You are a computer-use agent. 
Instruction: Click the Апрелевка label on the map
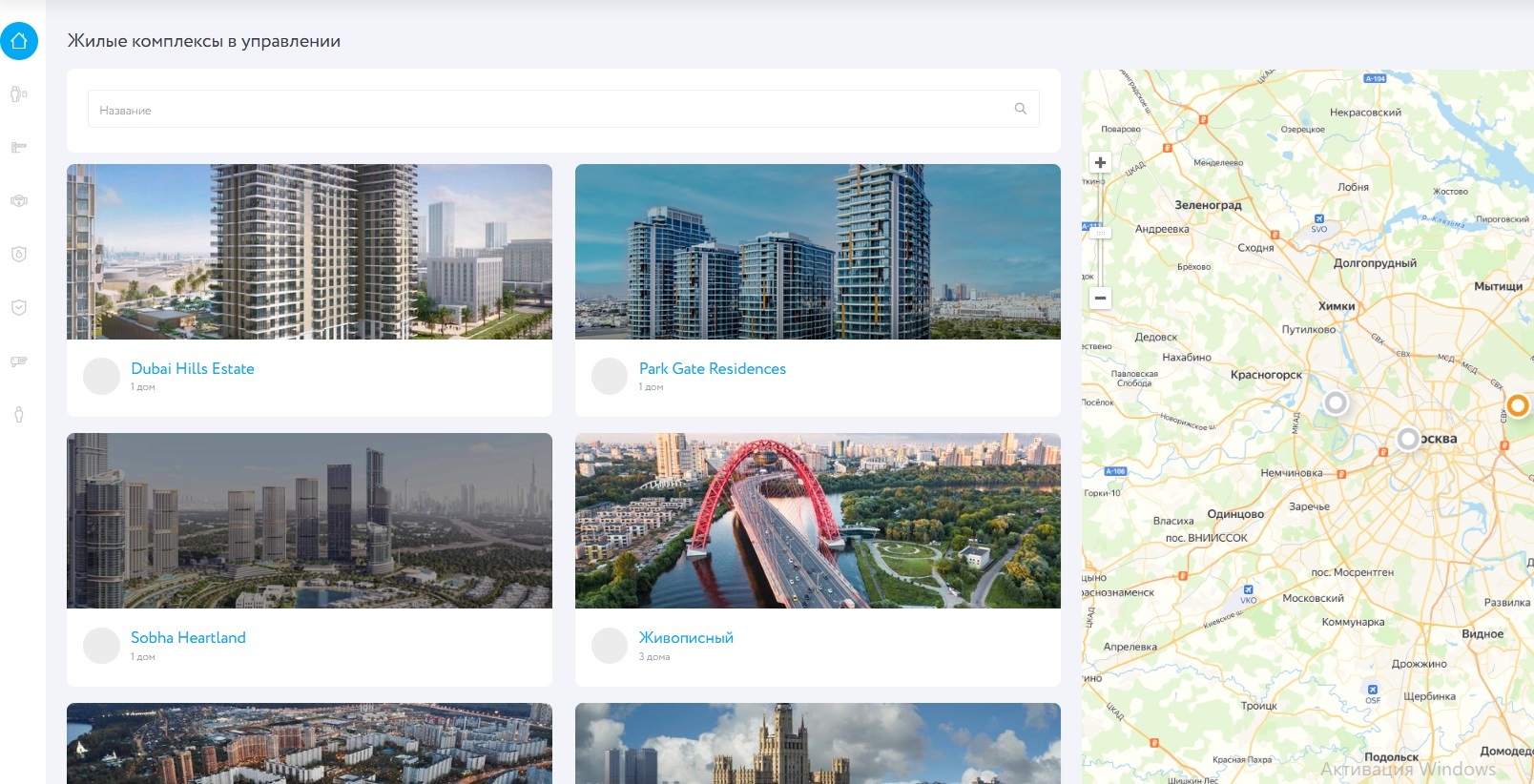[1130, 647]
